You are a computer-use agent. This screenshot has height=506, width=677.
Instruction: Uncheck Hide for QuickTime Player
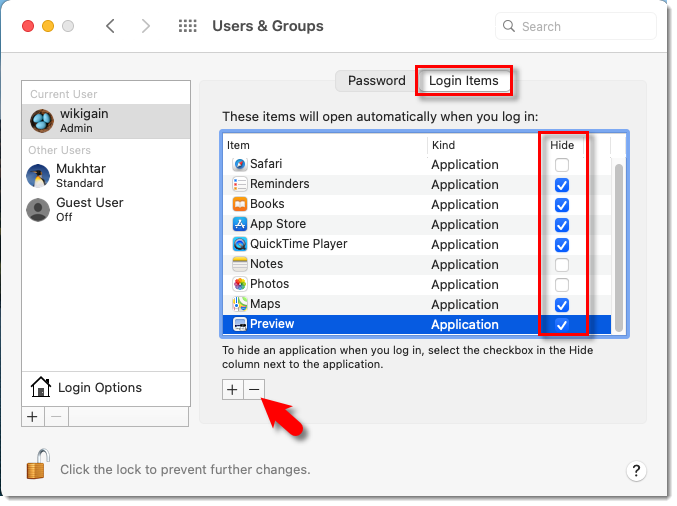tap(562, 245)
